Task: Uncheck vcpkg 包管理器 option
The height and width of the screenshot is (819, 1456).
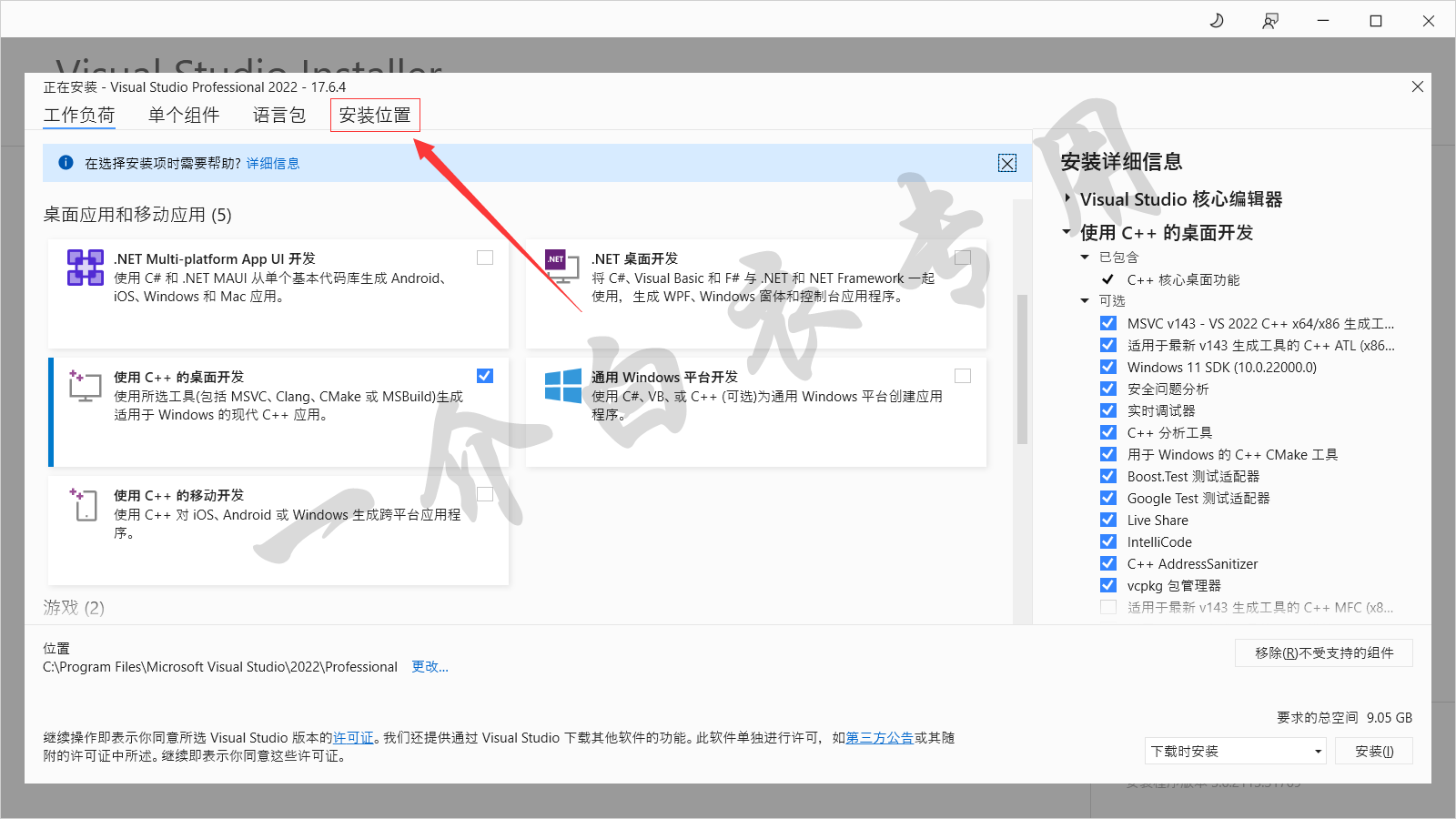Action: point(1108,585)
